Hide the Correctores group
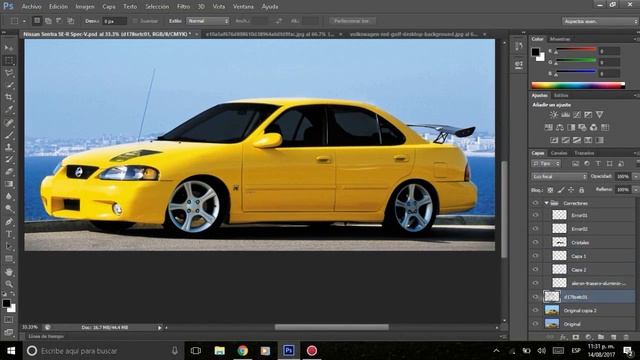640x360 pixels. tap(535, 203)
